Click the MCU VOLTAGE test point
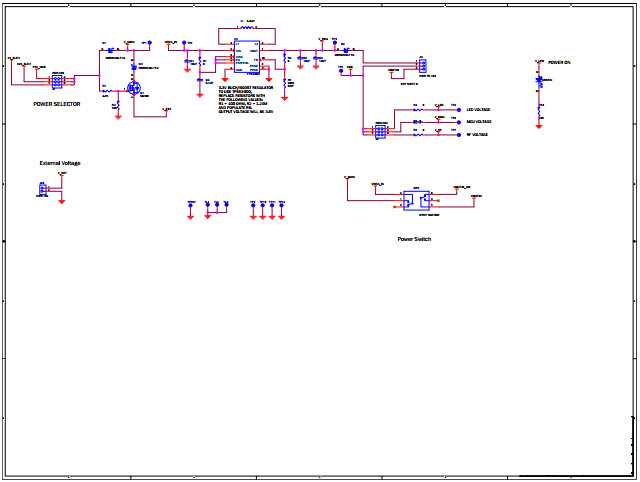The width and height of the screenshot is (640, 482). click(457, 122)
